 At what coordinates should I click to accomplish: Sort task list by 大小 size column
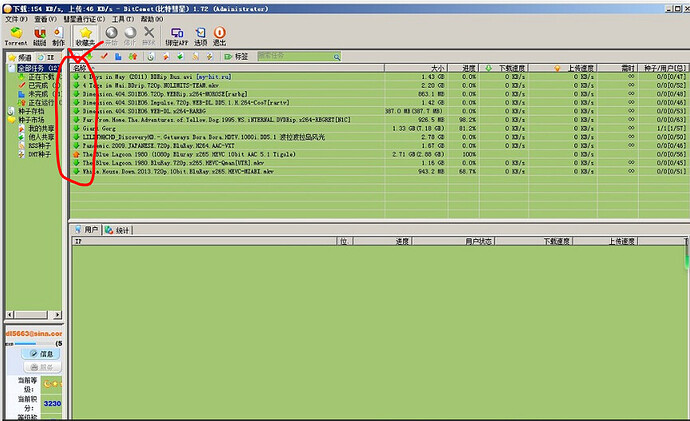416,68
